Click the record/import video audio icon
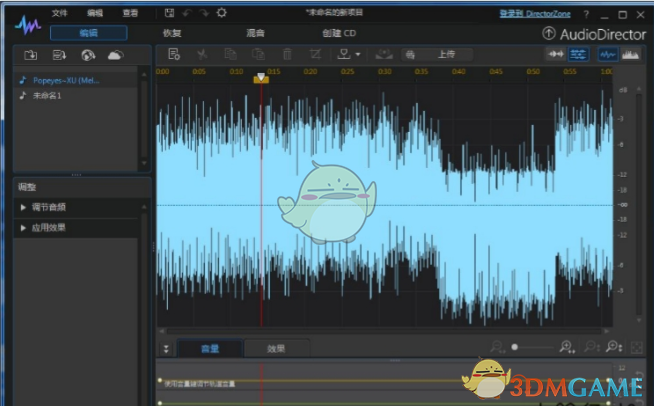Screen dimensions: 654x406 tap(59, 55)
